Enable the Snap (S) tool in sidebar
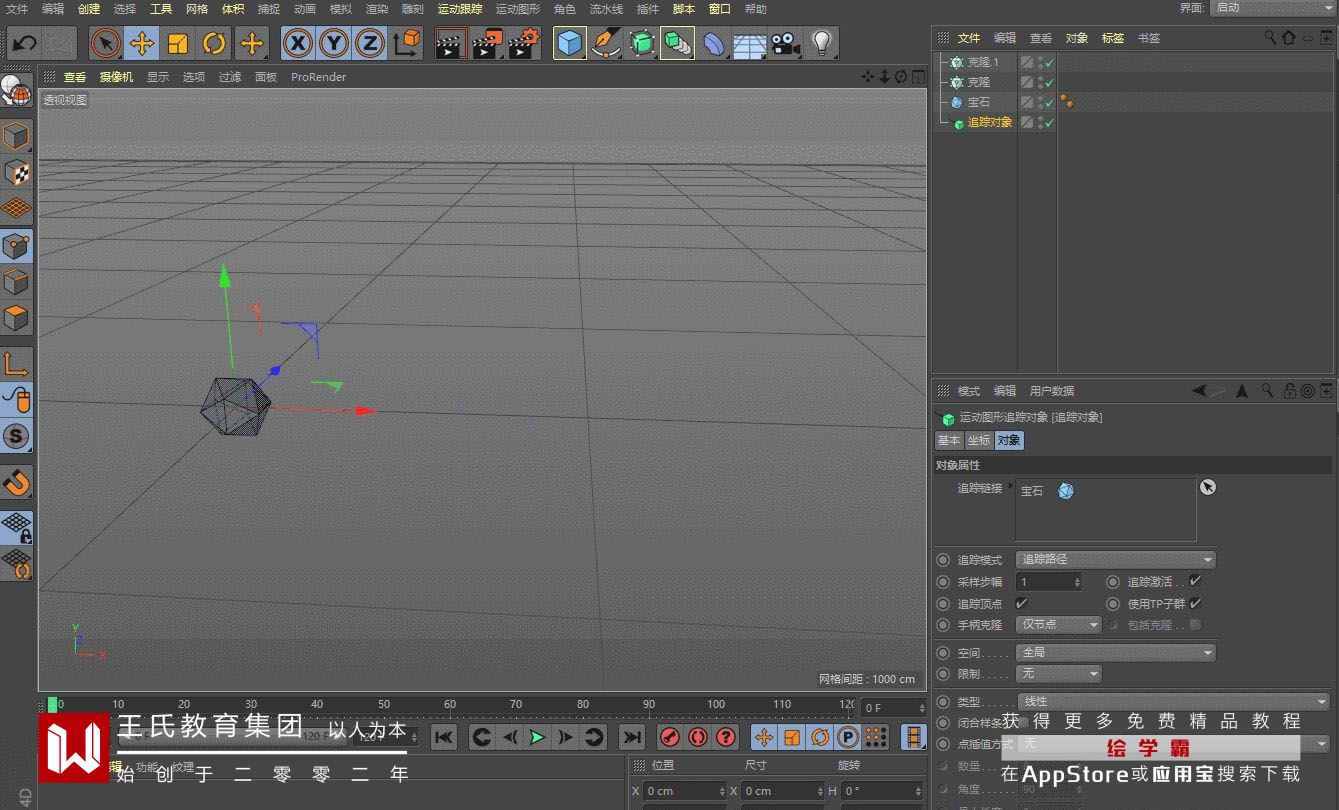1339x810 pixels. pos(16,436)
